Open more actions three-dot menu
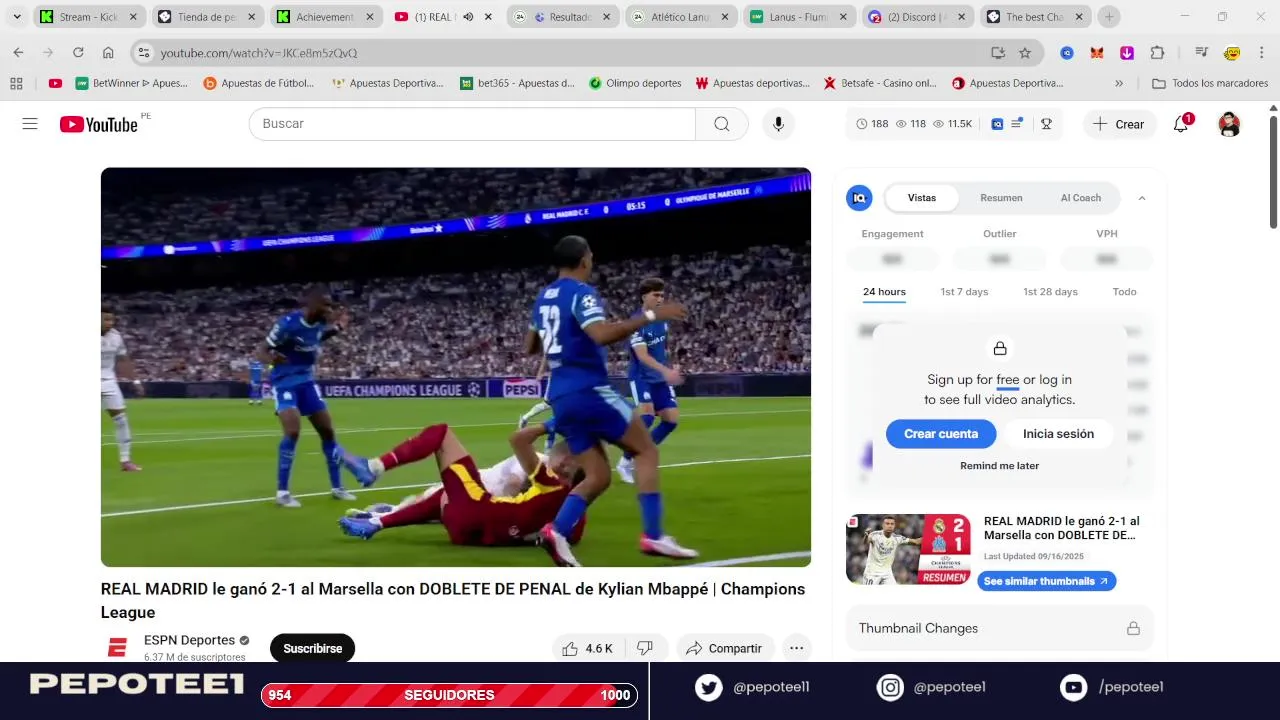 pos(796,648)
